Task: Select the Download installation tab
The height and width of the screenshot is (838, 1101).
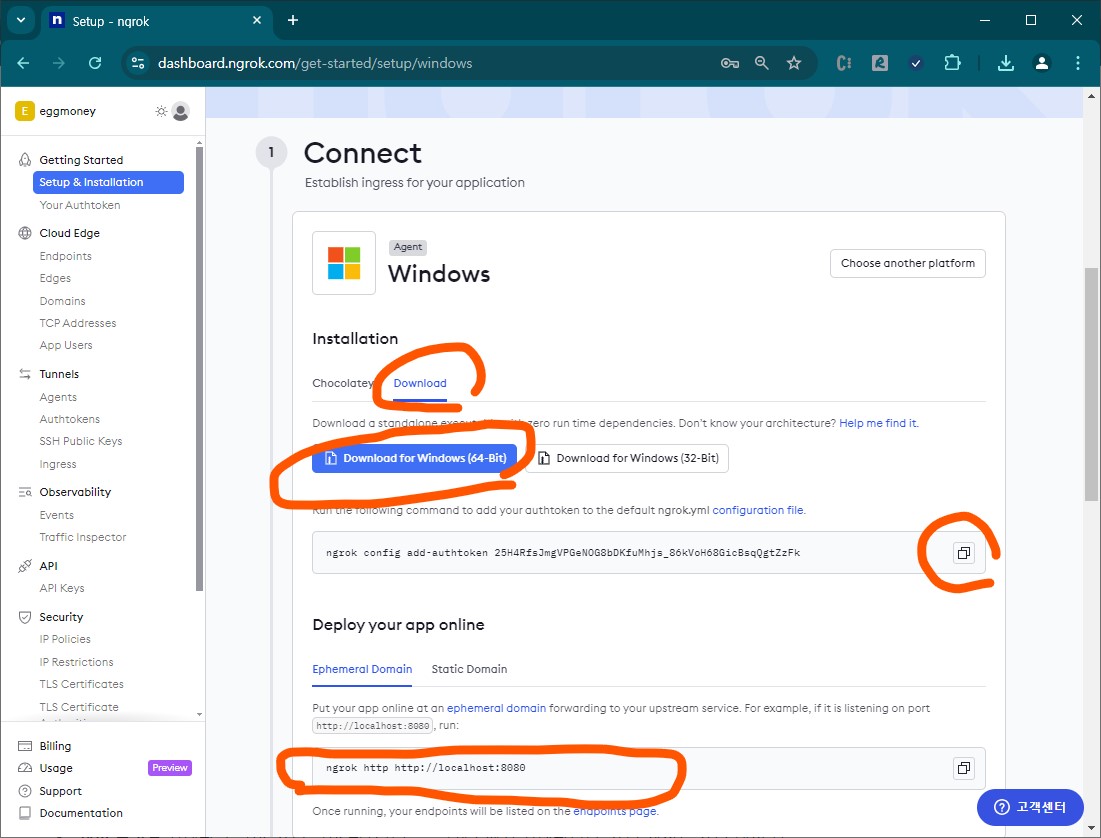Action: click(x=420, y=384)
